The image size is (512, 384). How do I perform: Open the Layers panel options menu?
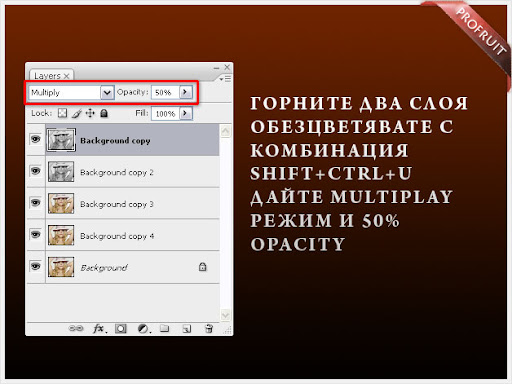coord(226,79)
